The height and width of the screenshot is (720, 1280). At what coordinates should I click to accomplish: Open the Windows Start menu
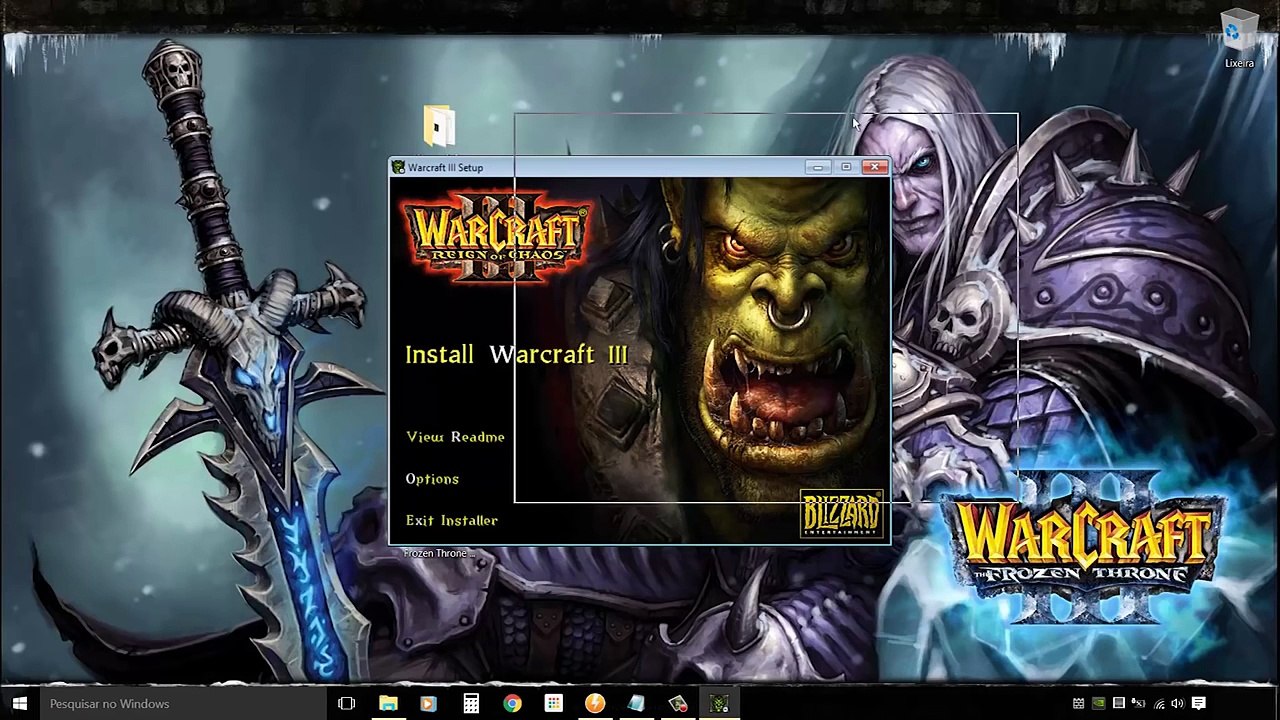[19, 703]
